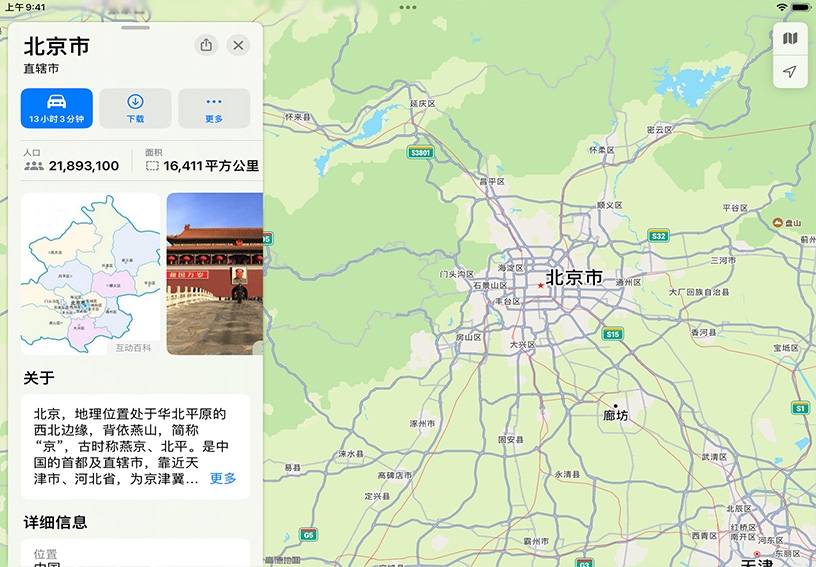Select the 密云区 label on the map
The image size is (816, 567).
point(659,130)
